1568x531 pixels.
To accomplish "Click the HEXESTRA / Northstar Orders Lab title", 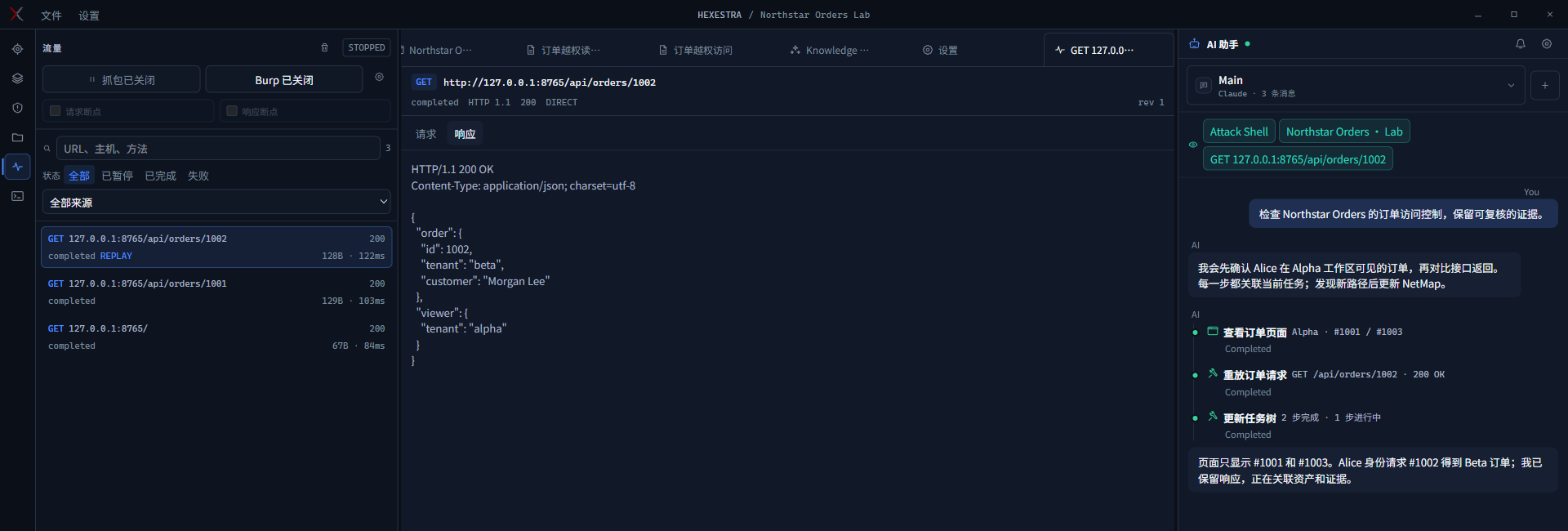I will (783, 15).
